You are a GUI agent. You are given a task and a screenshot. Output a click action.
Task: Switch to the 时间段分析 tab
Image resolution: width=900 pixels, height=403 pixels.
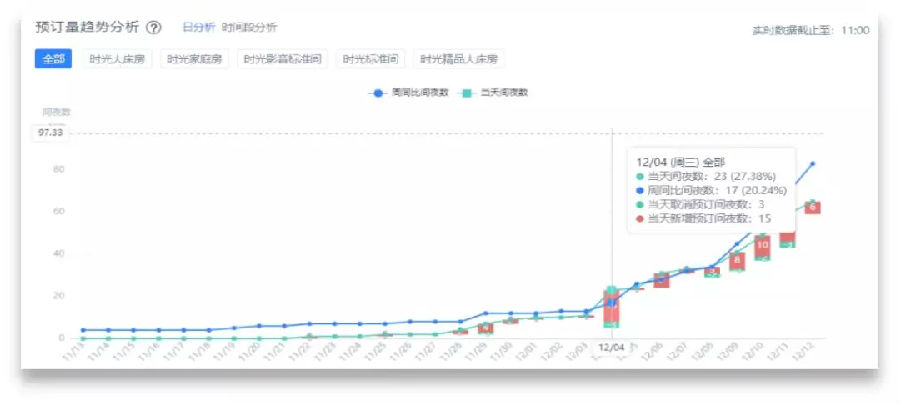pyautogui.click(x=249, y=28)
